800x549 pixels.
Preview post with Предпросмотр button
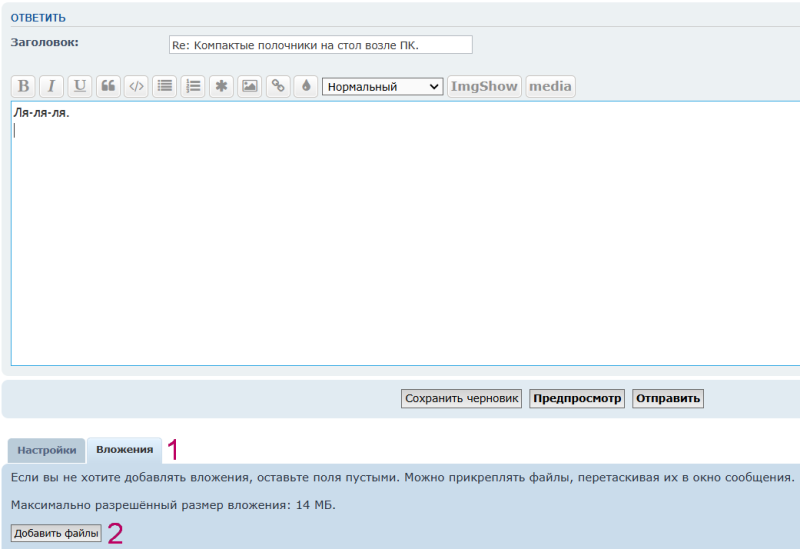pyautogui.click(x=577, y=398)
